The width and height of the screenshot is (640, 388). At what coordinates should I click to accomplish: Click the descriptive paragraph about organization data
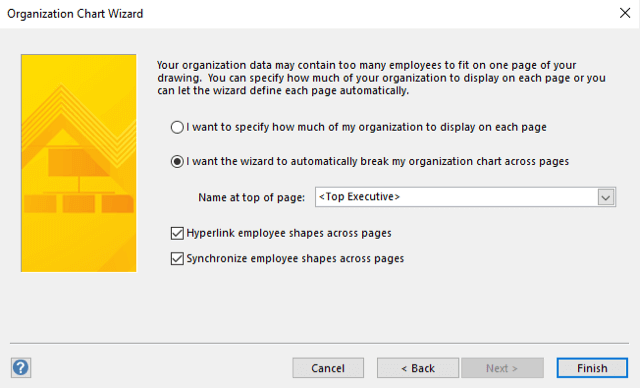381,78
